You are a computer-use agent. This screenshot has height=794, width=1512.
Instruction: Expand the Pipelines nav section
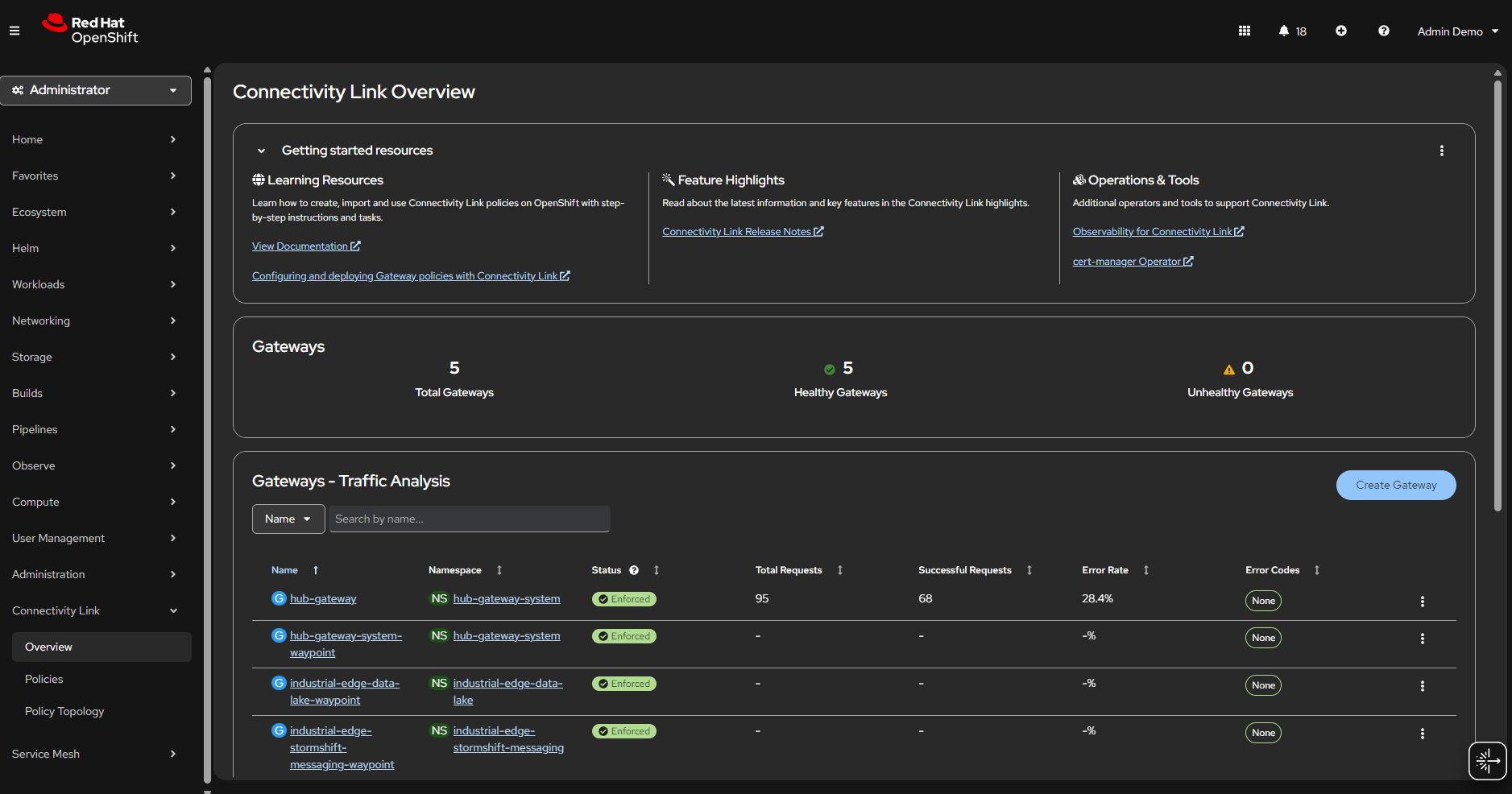pos(96,429)
